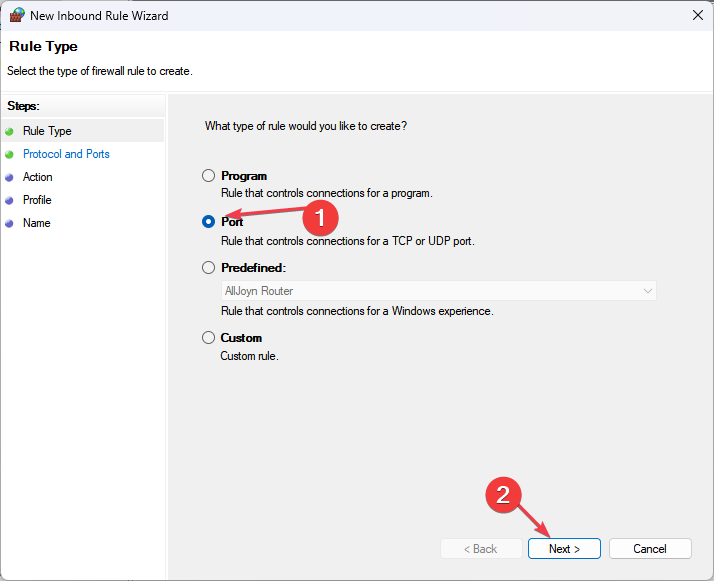Choose the Predefined radio option

pyautogui.click(x=209, y=268)
